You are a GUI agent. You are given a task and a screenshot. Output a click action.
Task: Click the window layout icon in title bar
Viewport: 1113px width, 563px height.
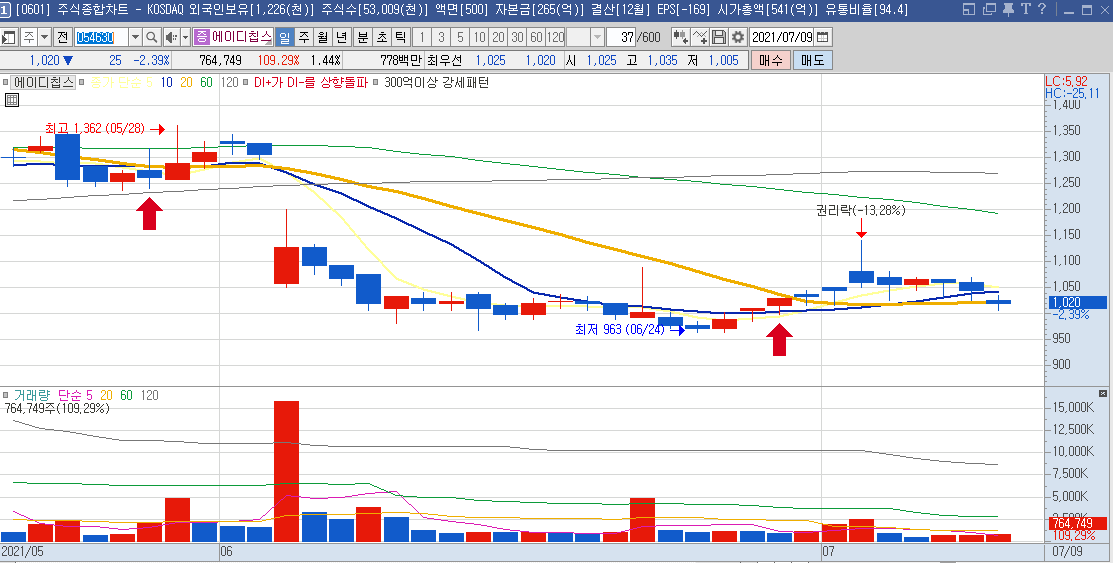(969, 9)
